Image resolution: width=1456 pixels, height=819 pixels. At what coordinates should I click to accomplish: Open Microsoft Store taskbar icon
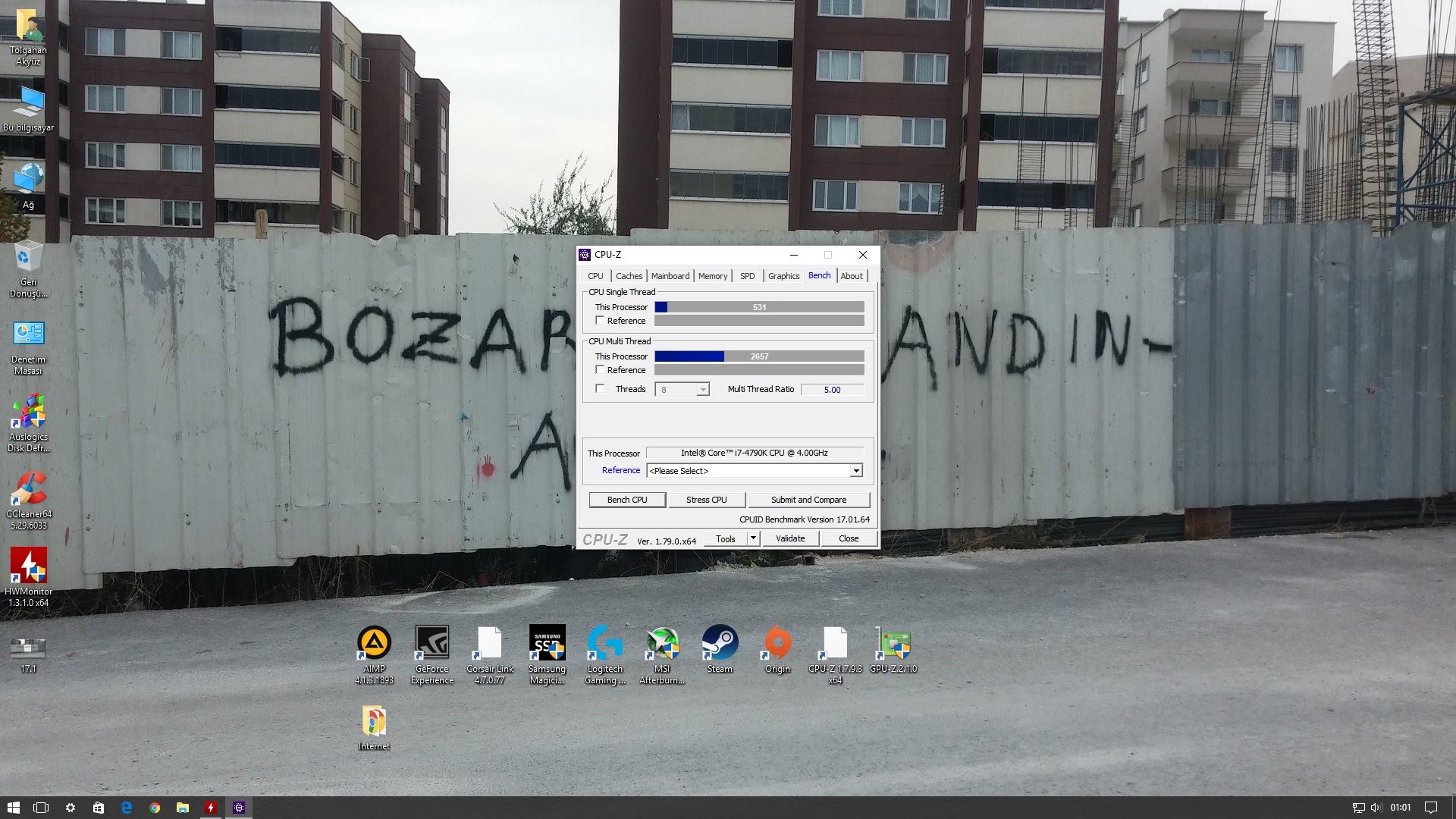point(98,808)
